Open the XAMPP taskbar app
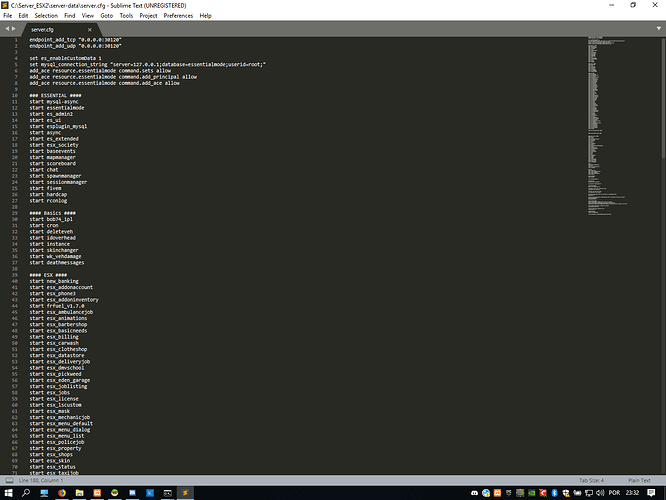 coord(97,493)
